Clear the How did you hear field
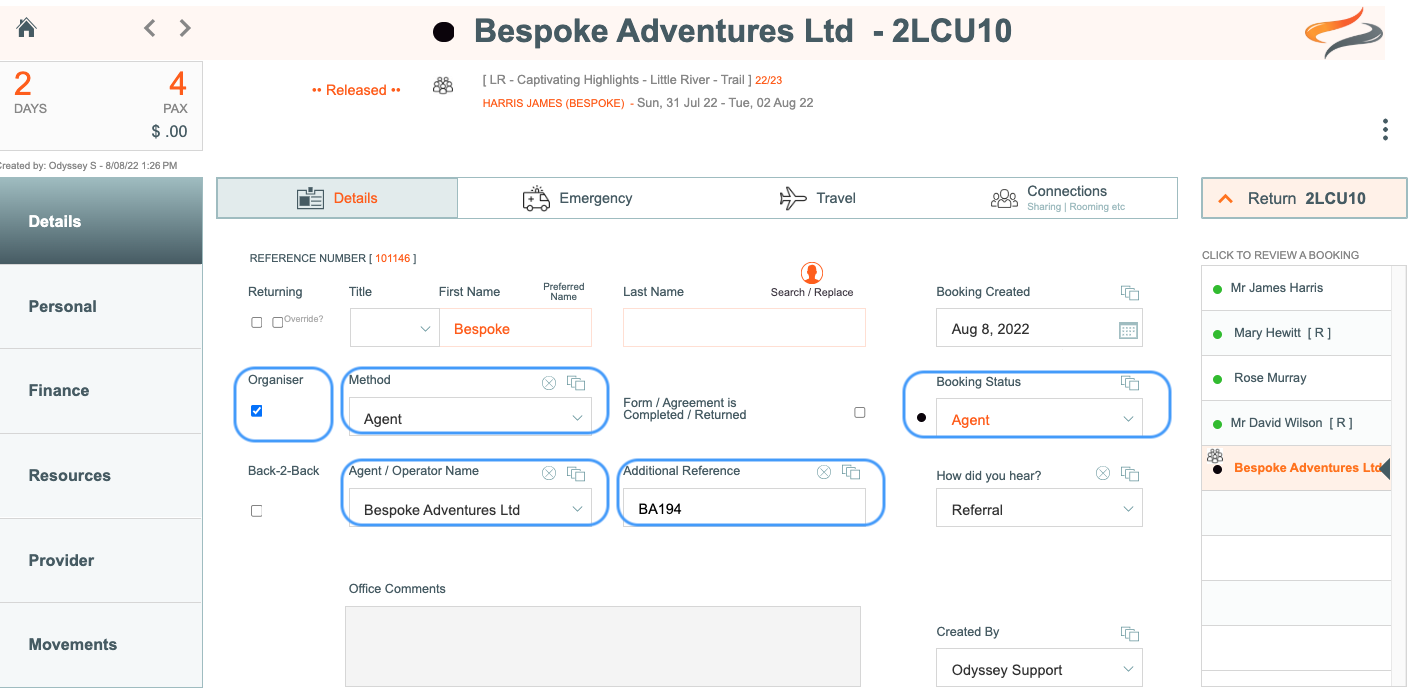 pos(1103,474)
